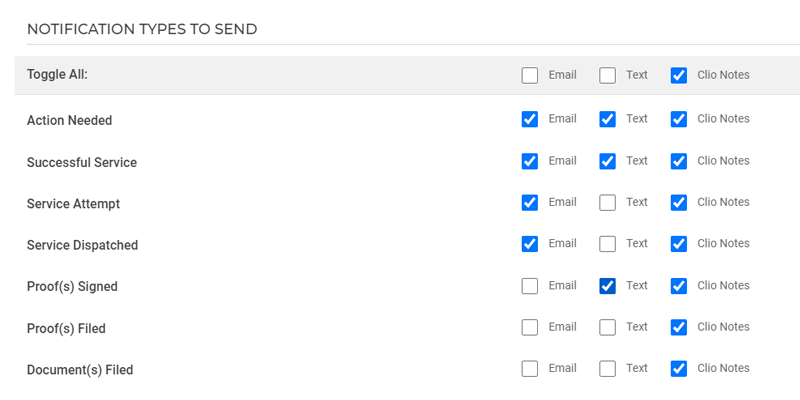Turn off Clio Notes for Action Needed

(679, 119)
